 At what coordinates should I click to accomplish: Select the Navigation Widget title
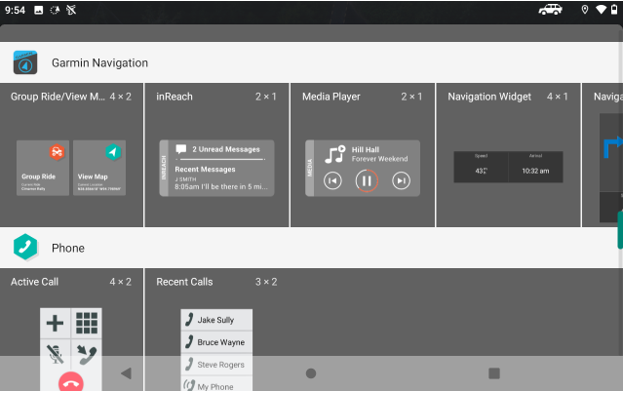[x=489, y=97]
